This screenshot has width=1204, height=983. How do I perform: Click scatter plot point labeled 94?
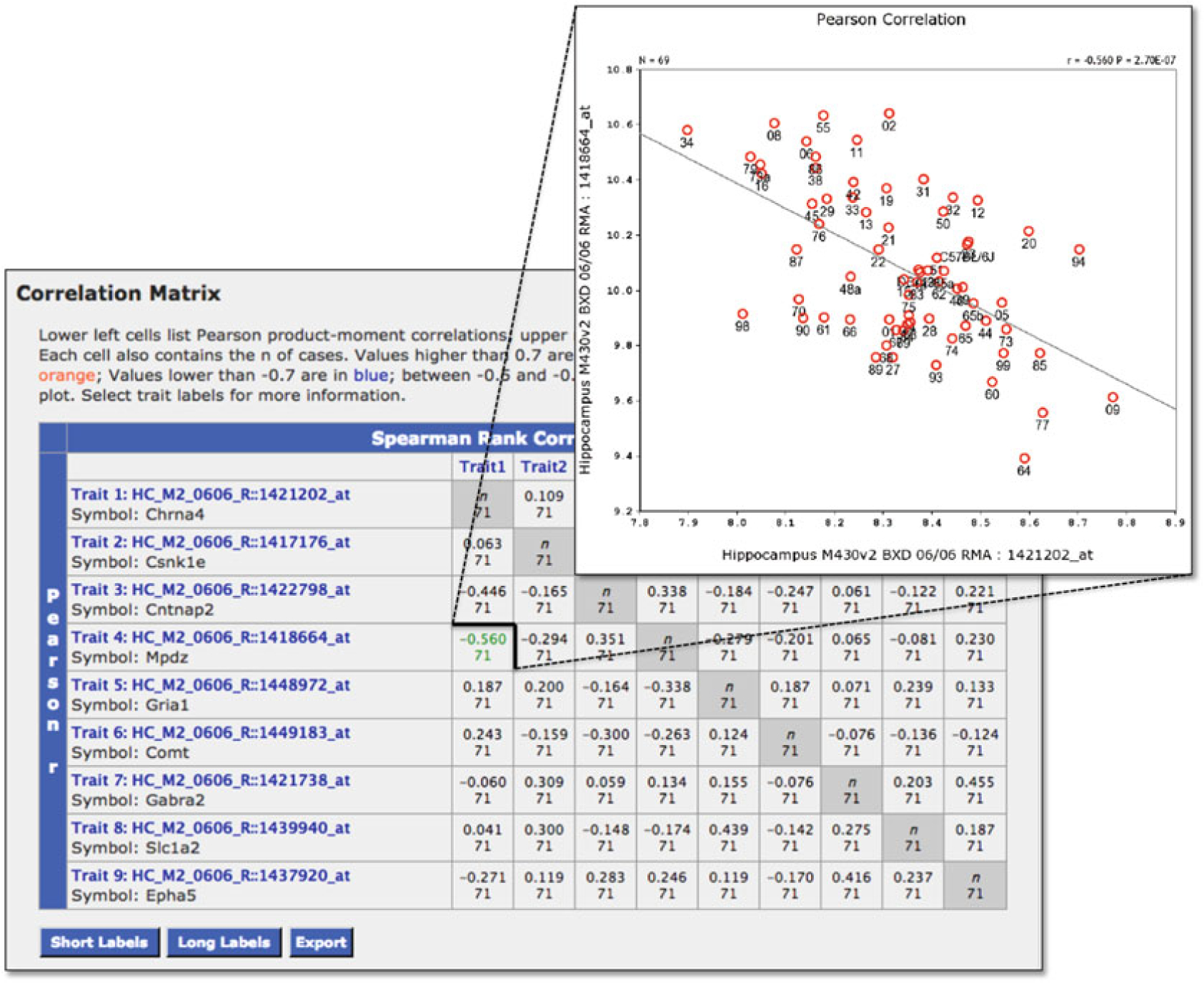tap(1080, 250)
